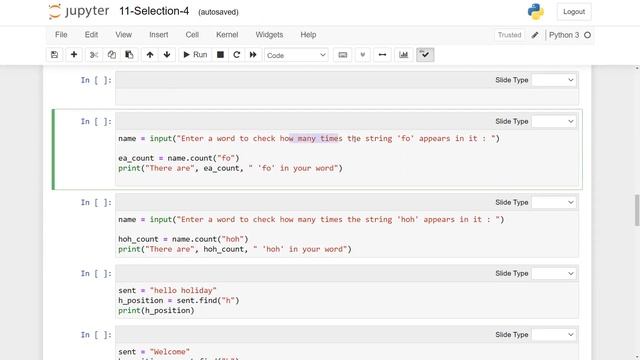Click the horizontal double-arrow toolbar icon
This screenshot has width=640, height=360.
pyautogui.click(x=382, y=55)
